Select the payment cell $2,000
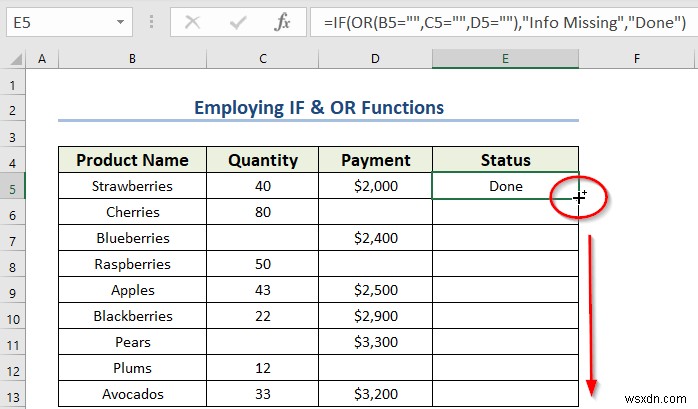The width and height of the screenshot is (698, 409). (x=375, y=186)
